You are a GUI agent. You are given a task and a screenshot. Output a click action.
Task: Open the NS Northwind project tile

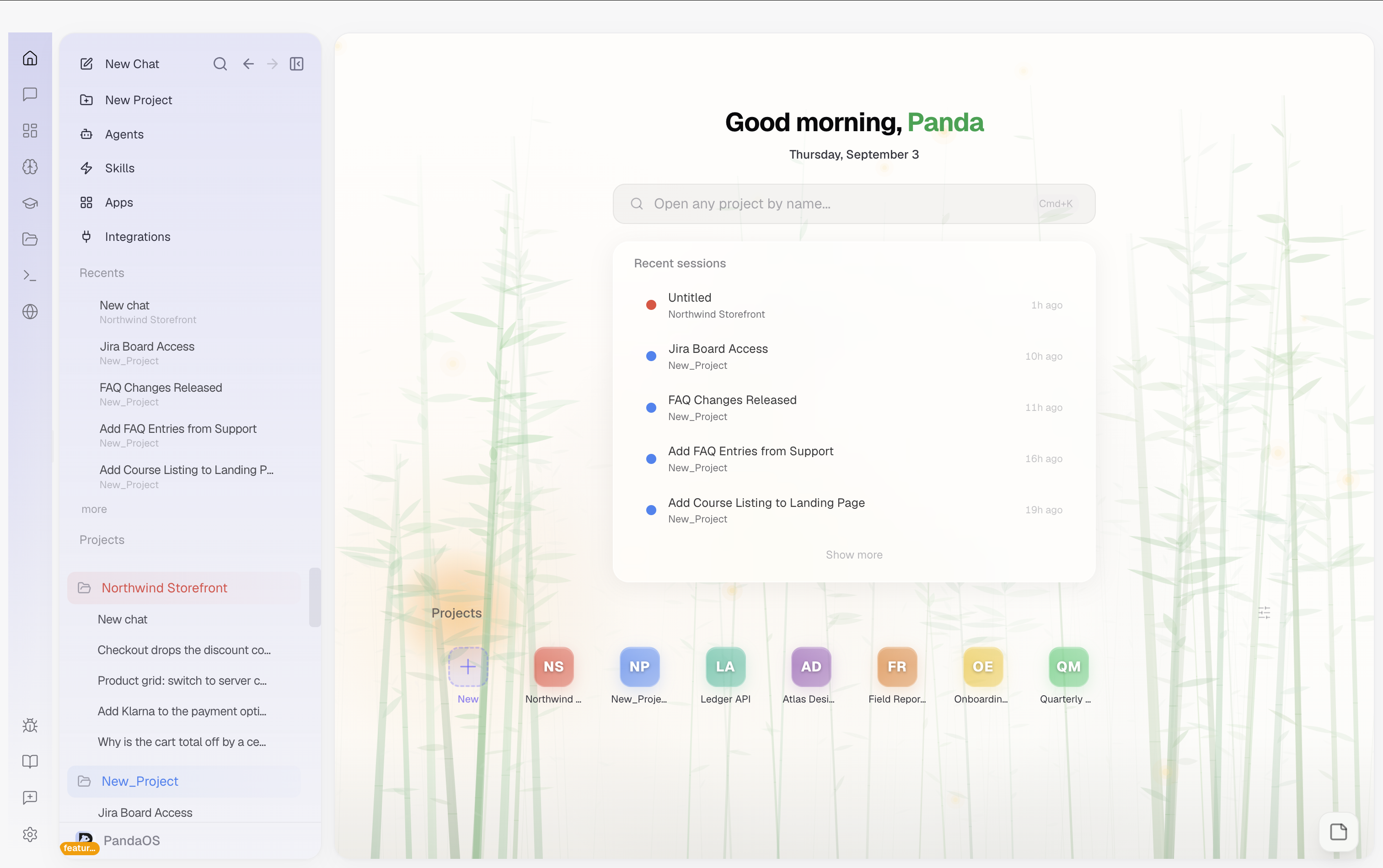coord(554,667)
